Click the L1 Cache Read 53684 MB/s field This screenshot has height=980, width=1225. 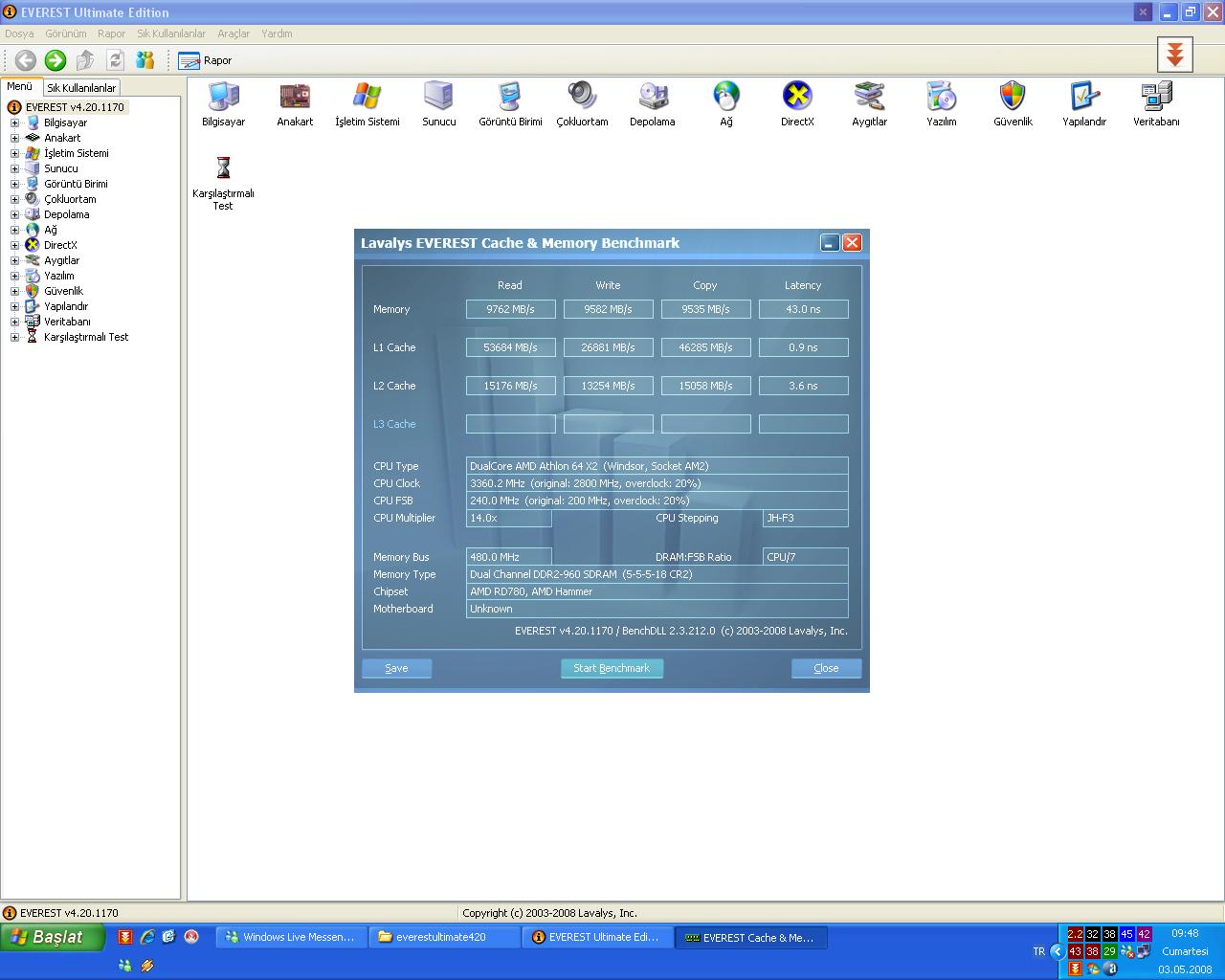click(x=510, y=347)
